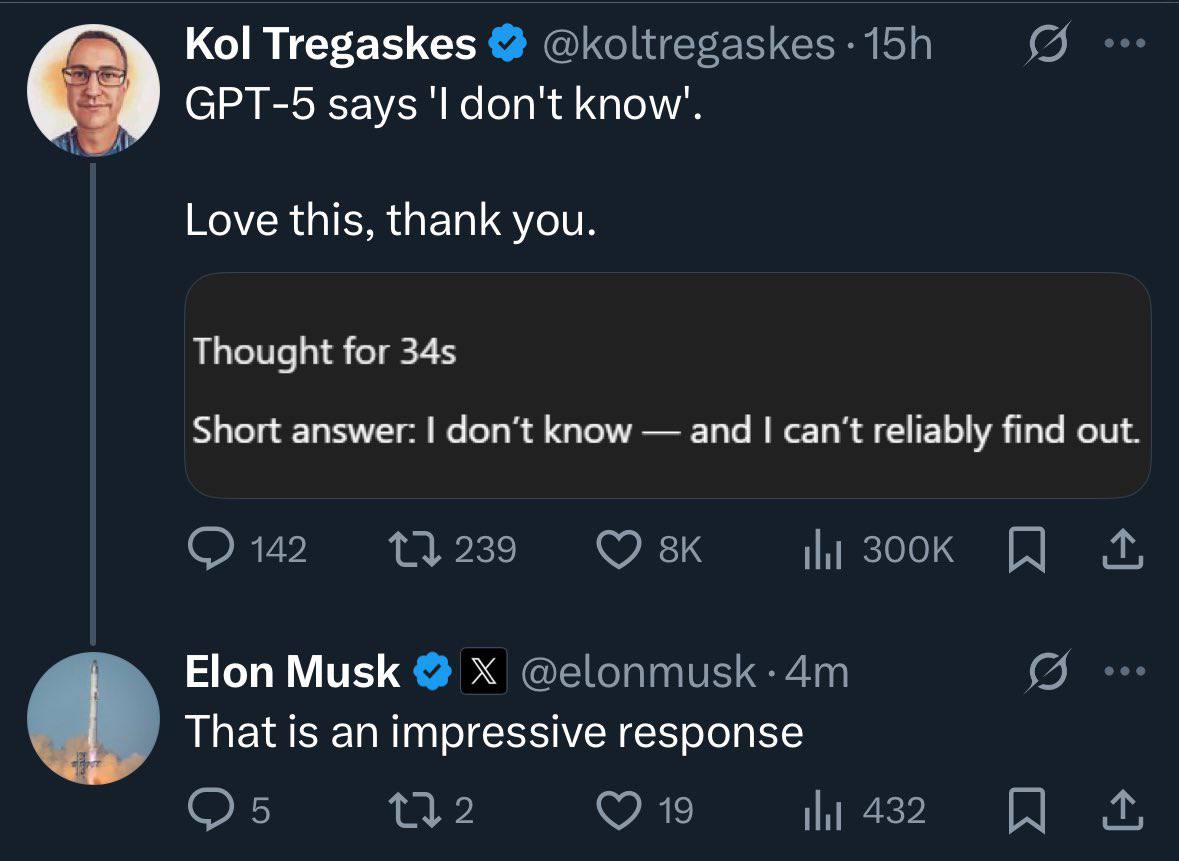Image resolution: width=1179 pixels, height=861 pixels.
Task: Share Elon Musk's reply
Action: point(1124,807)
